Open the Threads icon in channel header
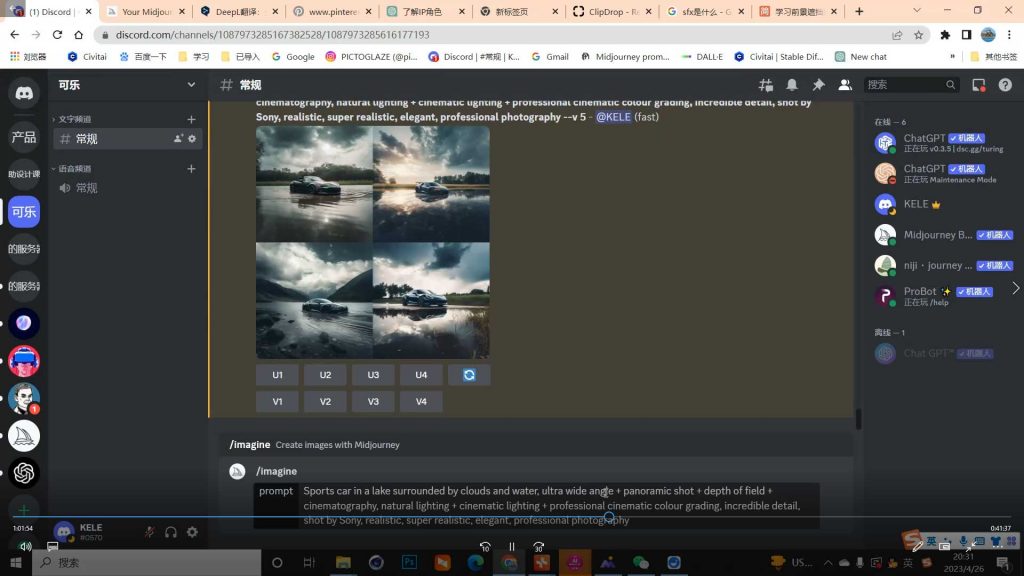The width and height of the screenshot is (1024, 576). [x=766, y=85]
